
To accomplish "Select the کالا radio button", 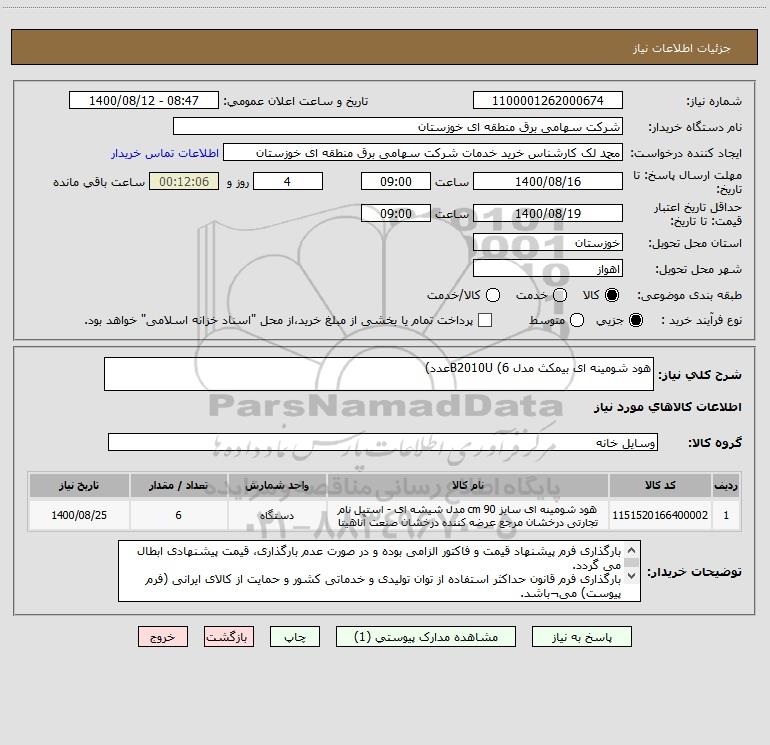I will [612, 295].
